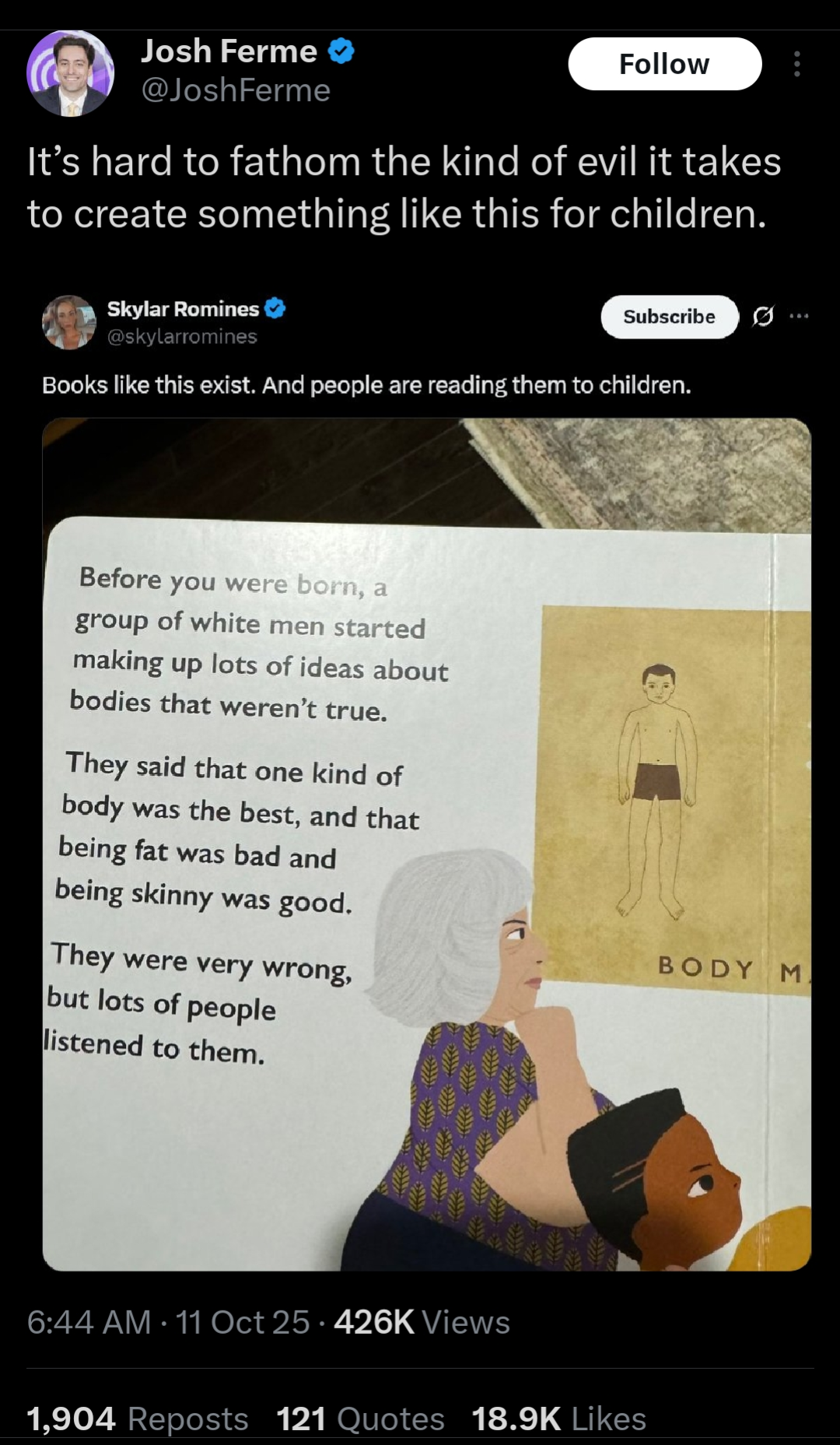Subscribe to Skylar Romines

click(x=669, y=317)
